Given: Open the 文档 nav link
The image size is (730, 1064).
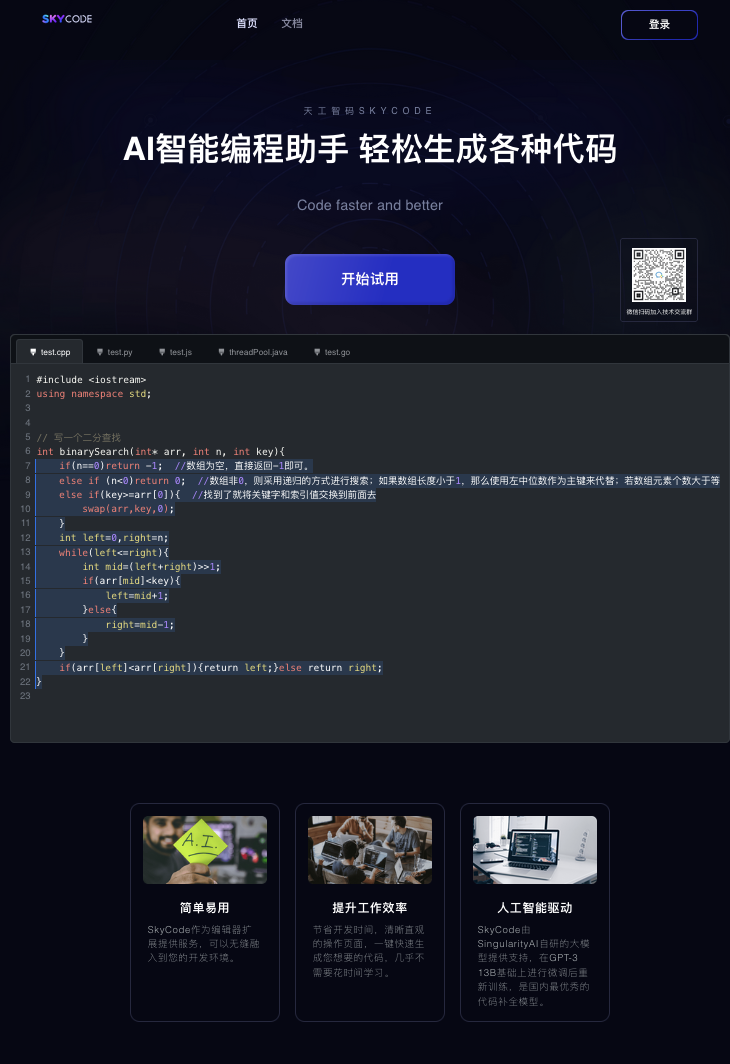Looking at the screenshot, I should (292, 23).
